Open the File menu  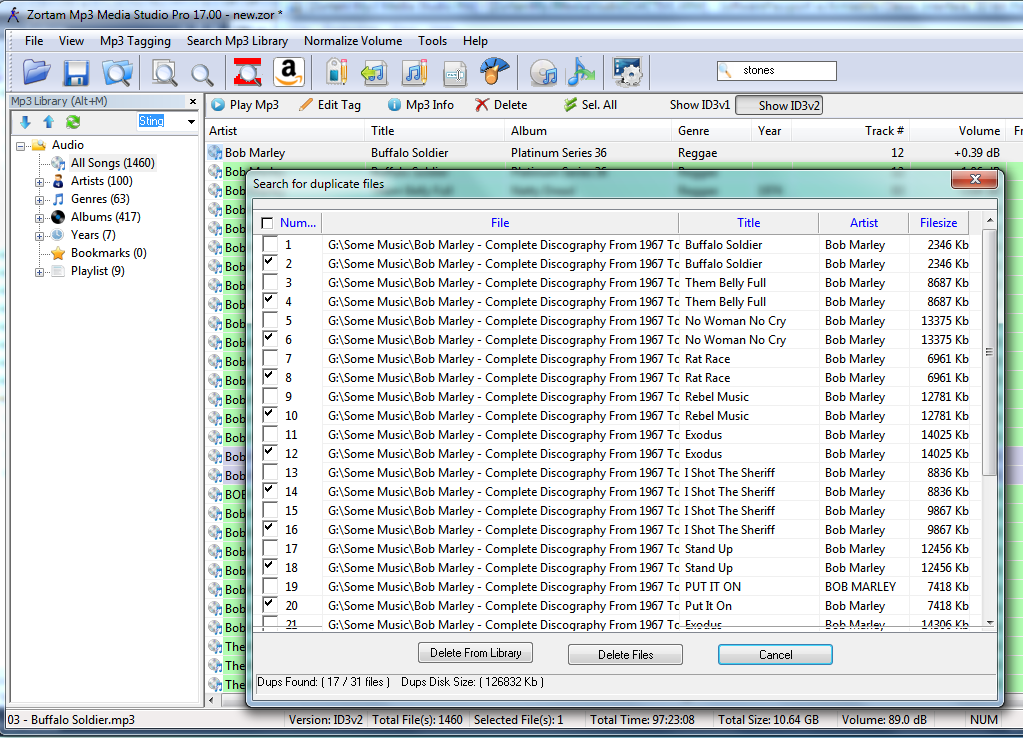(34, 40)
